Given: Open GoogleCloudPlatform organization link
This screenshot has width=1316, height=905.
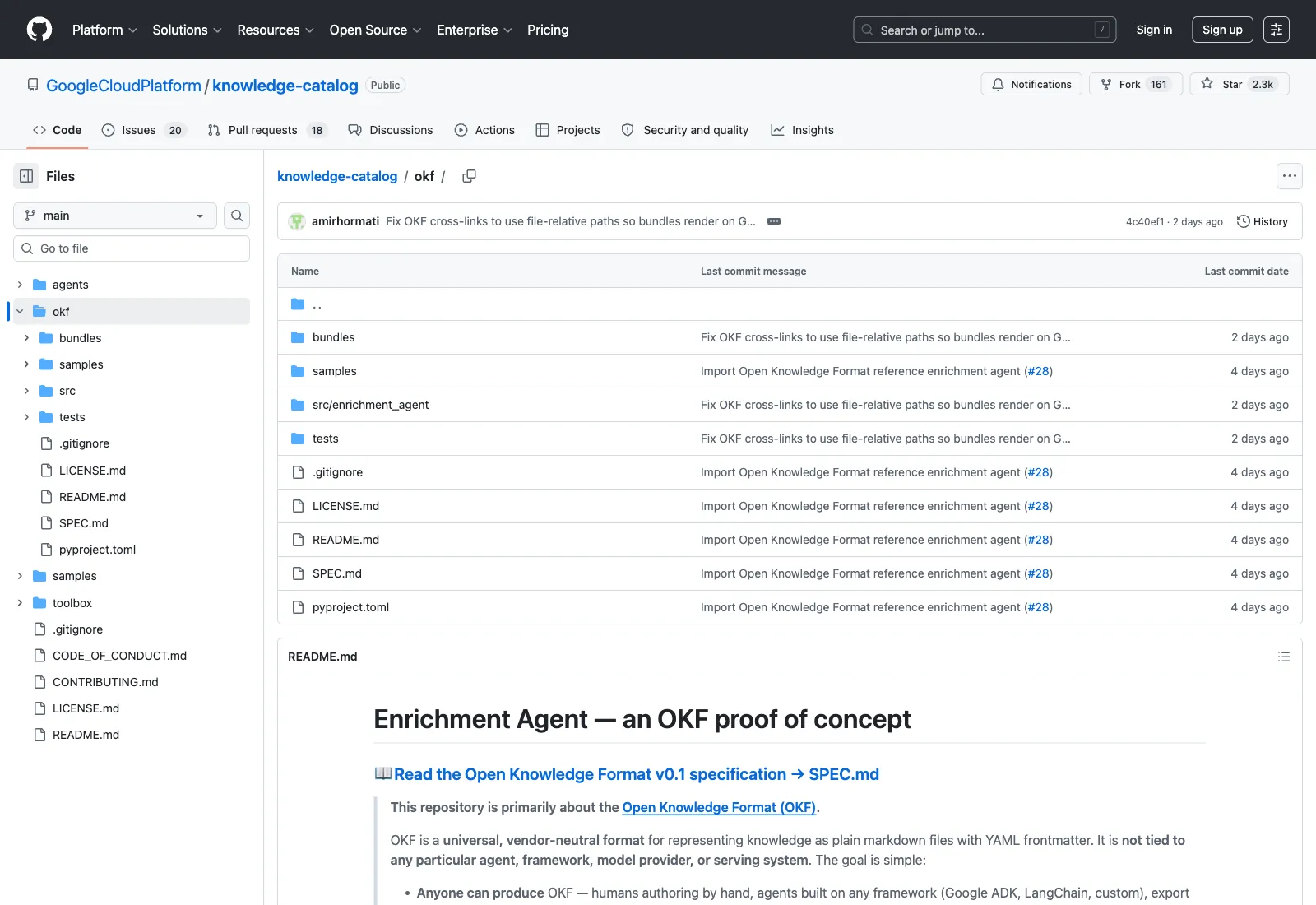Looking at the screenshot, I should pyautogui.click(x=123, y=86).
